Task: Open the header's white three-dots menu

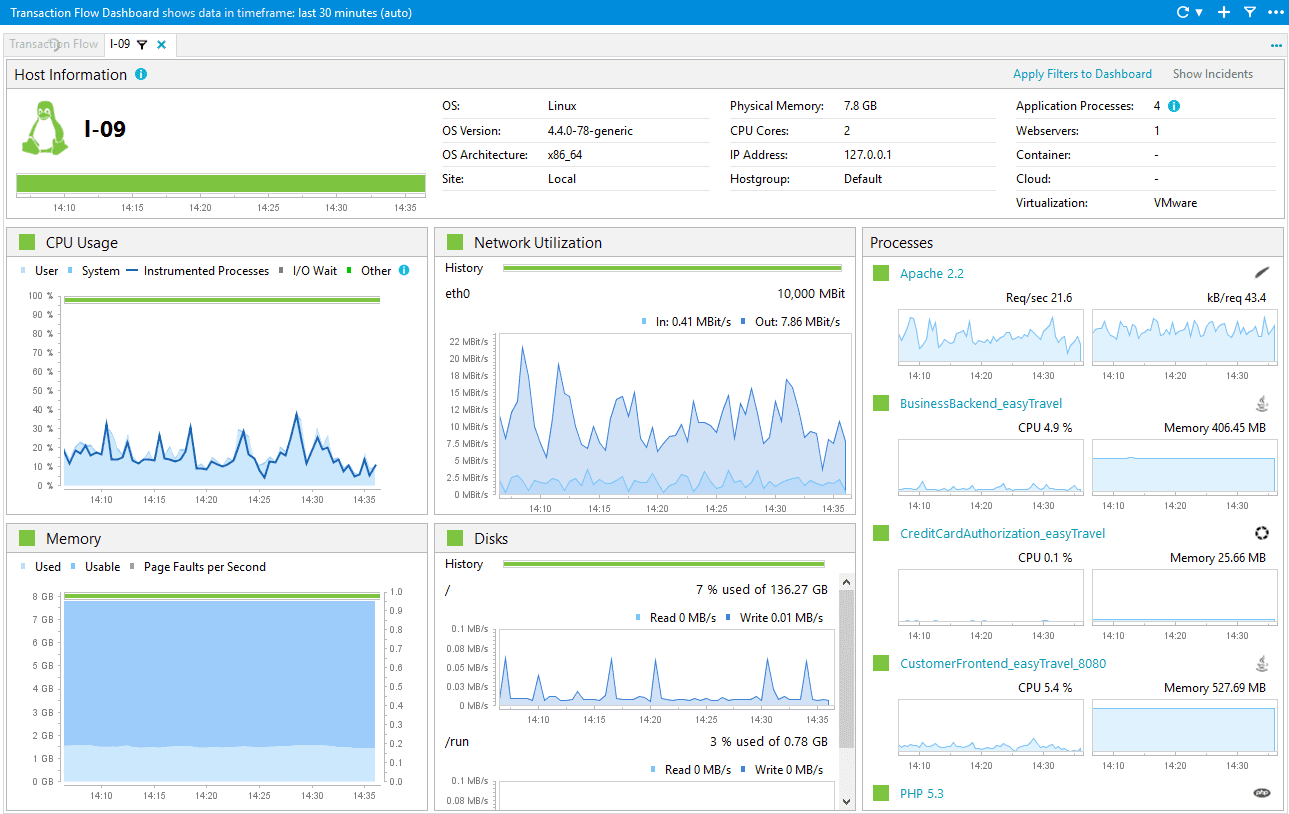Action: click(1275, 12)
